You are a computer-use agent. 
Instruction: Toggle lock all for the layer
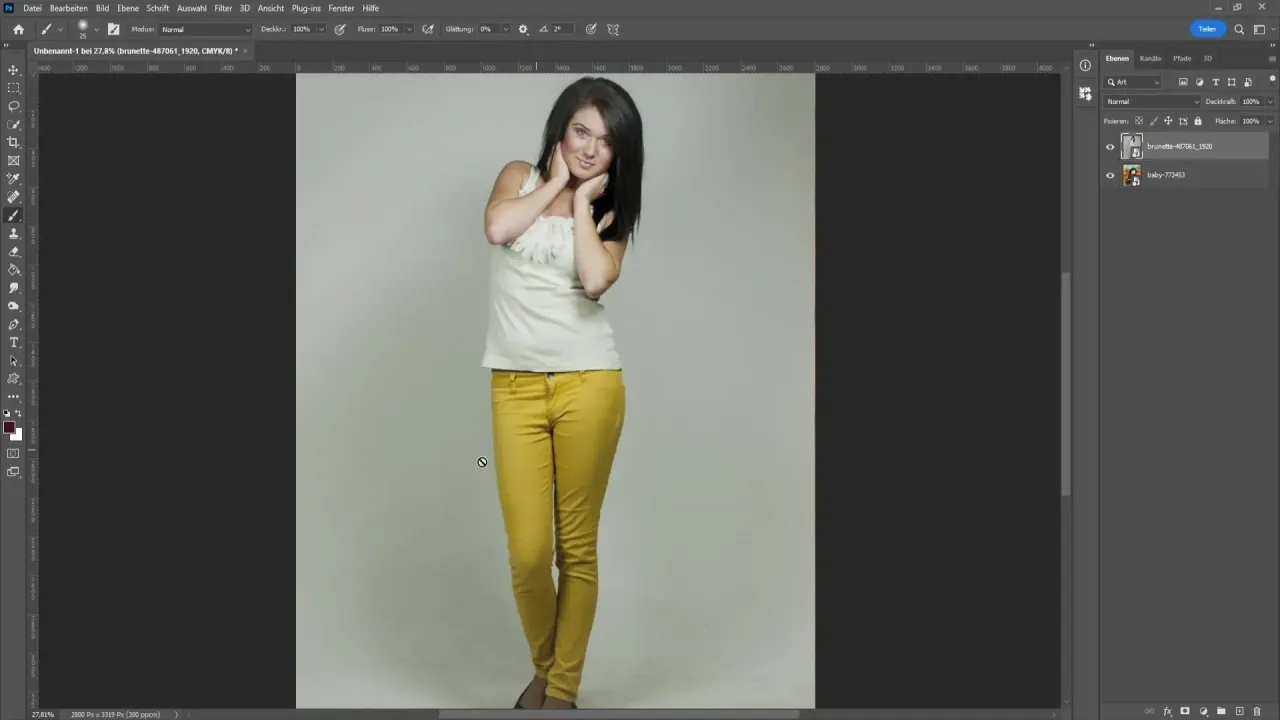(x=1198, y=121)
